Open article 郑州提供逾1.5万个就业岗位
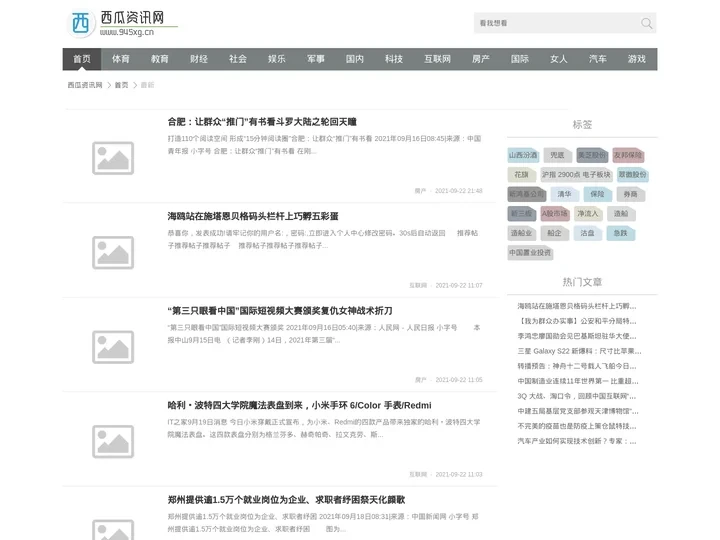Viewport: 720px width, 540px height. (286, 500)
